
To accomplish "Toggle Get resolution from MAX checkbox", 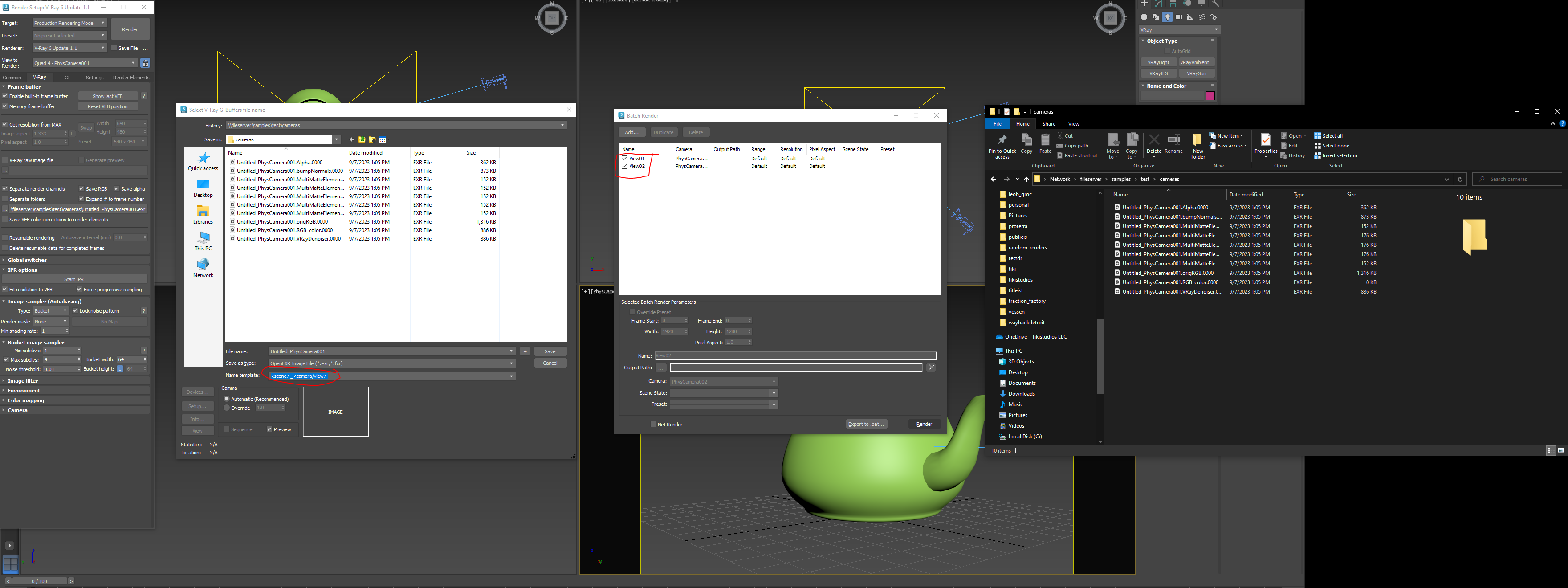I will point(5,124).
